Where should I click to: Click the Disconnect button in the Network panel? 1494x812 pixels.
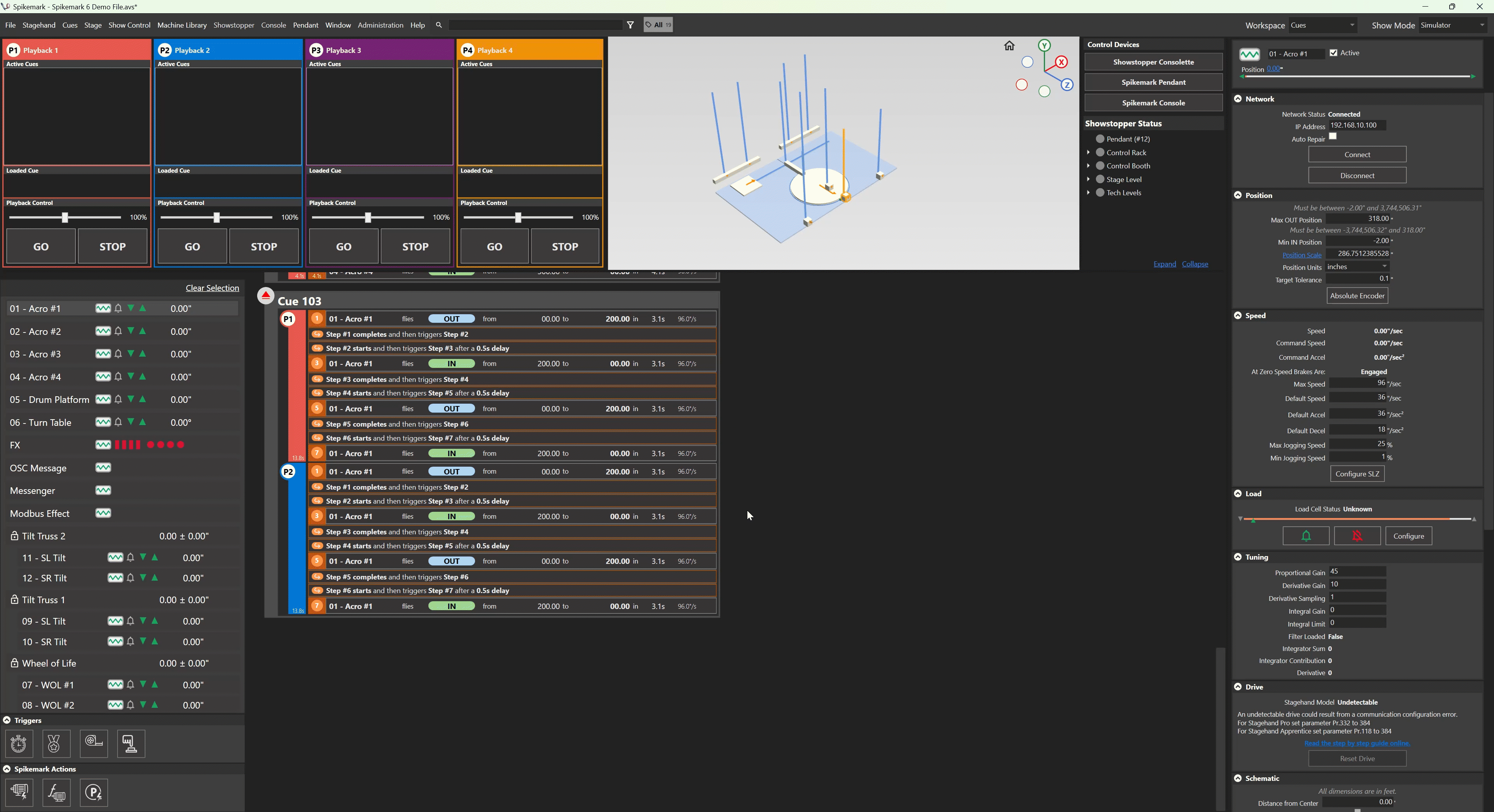point(1357,175)
